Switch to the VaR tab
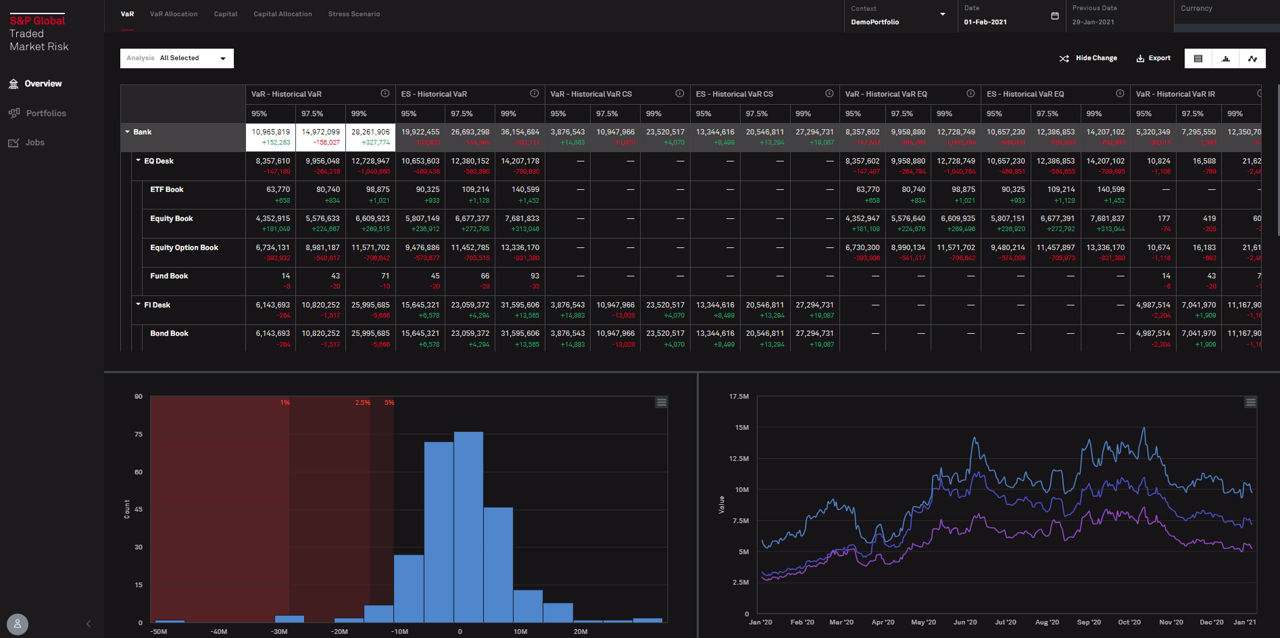This screenshot has width=1280, height=638. [x=127, y=14]
